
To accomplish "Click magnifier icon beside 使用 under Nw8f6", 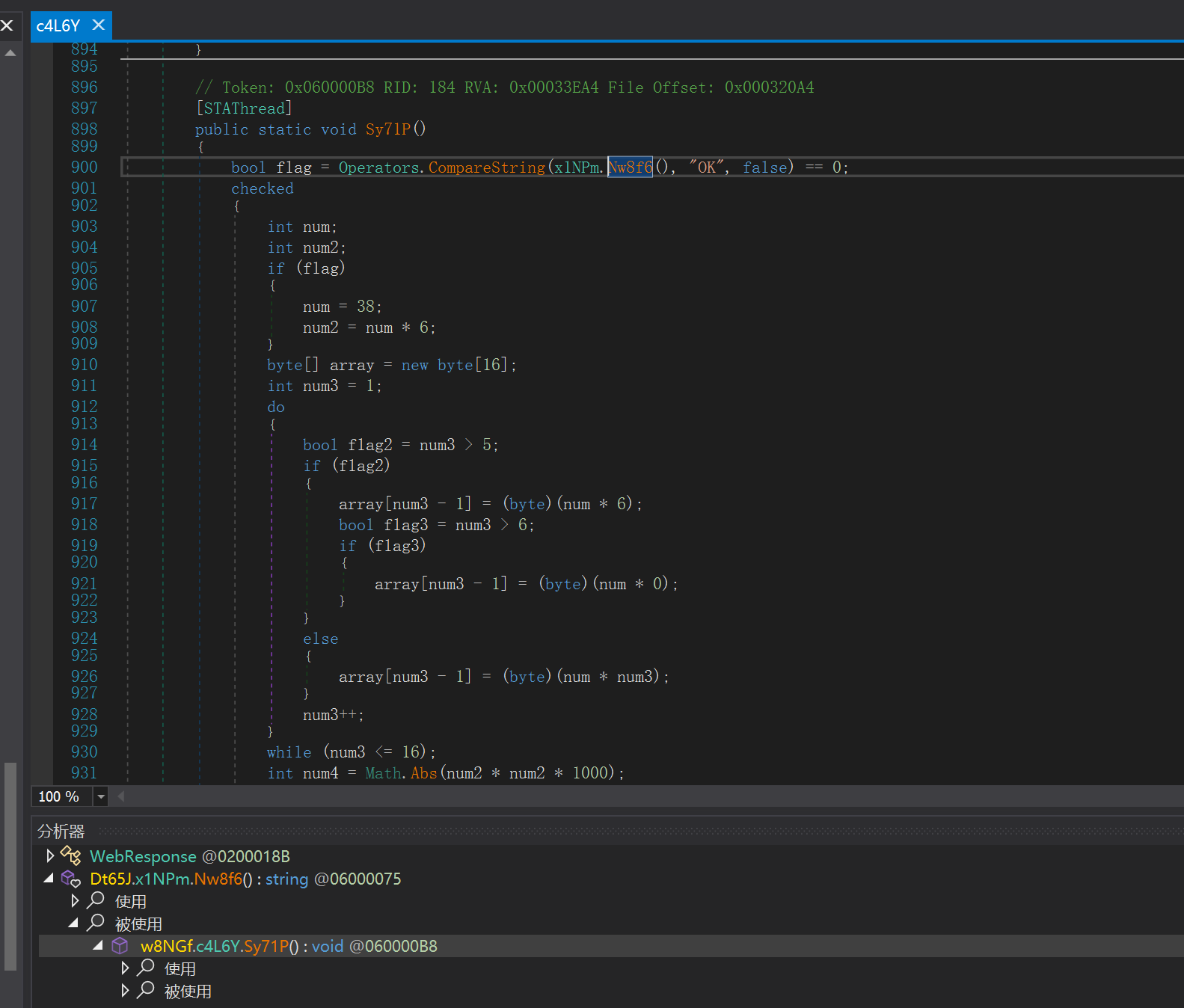I will tap(96, 900).
